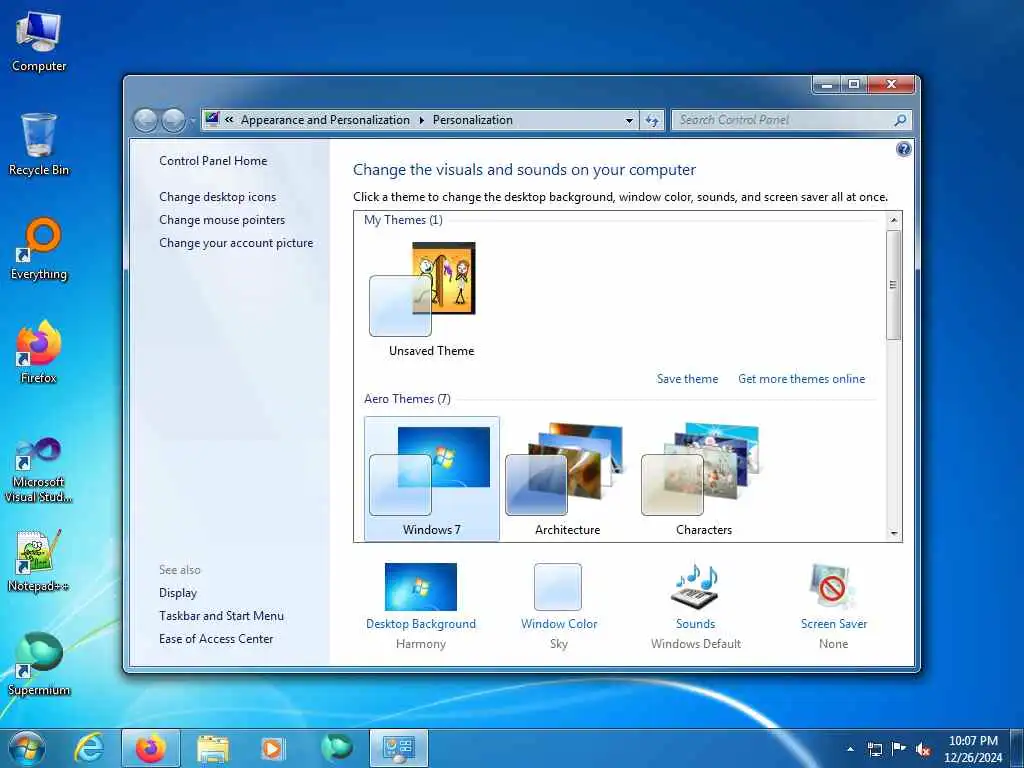Open the Desktop Background settings icon

click(421, 586)
